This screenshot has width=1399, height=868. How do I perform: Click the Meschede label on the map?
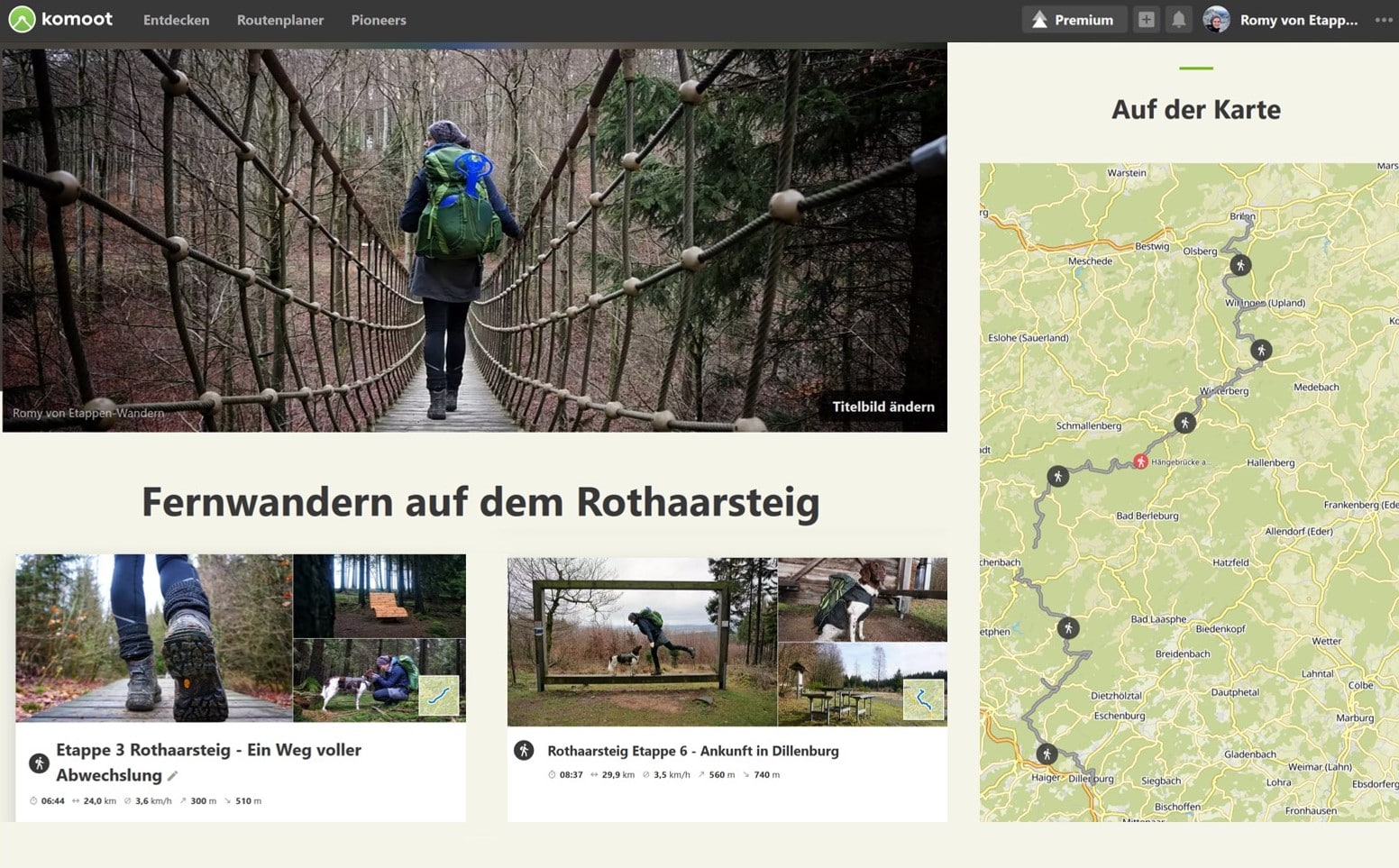click(1090, 260)
